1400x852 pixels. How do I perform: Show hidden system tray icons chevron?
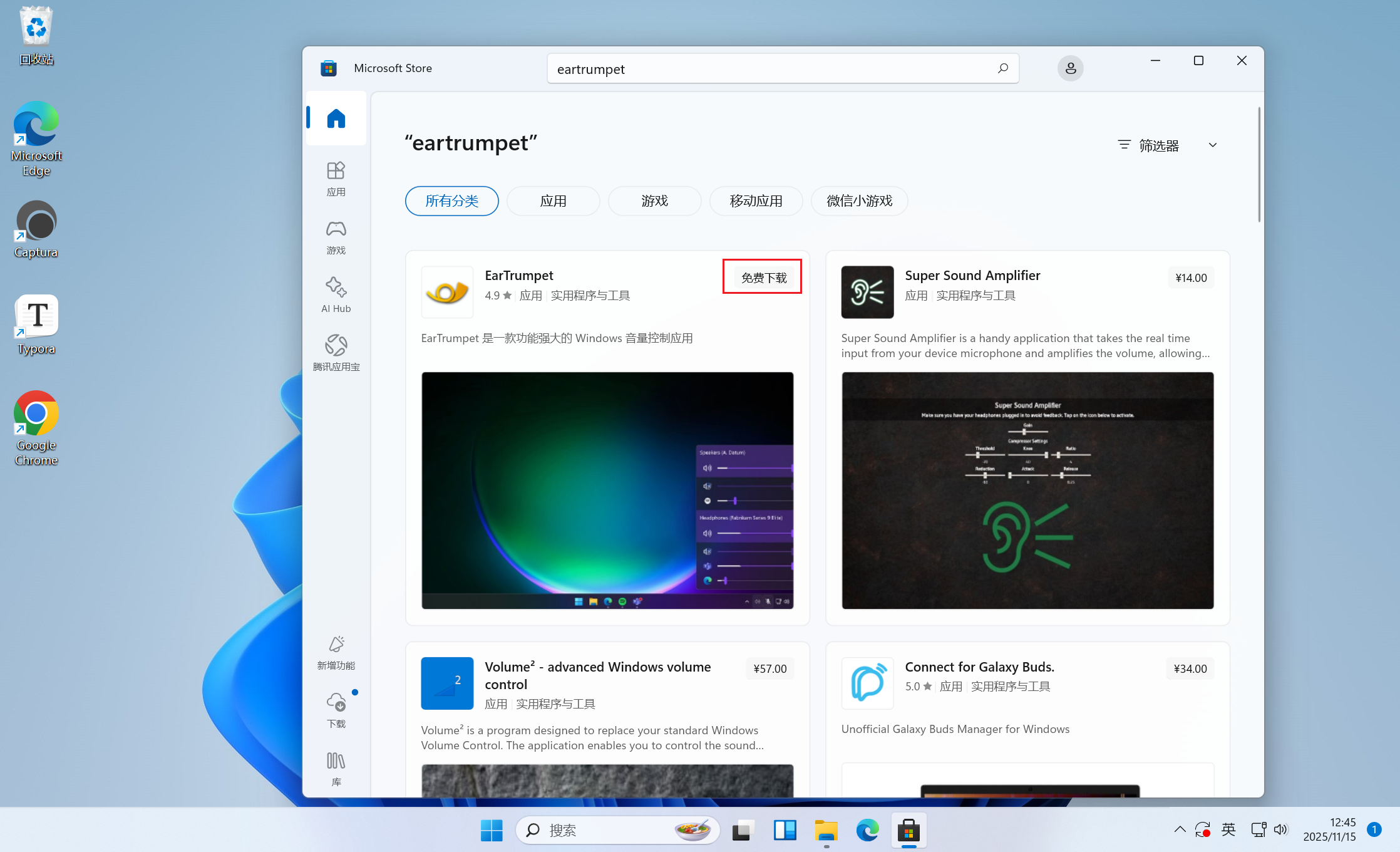(1180, 829)
